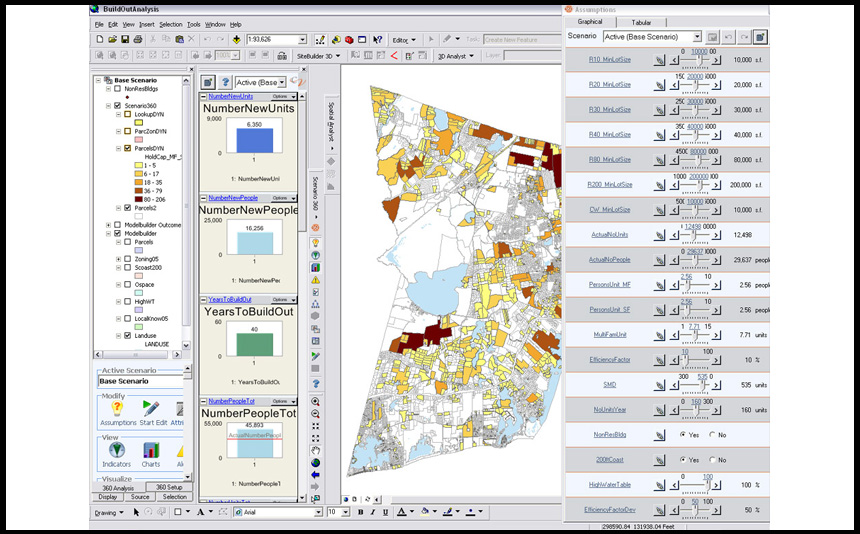Viewport: 860px width, 534px height.
Task: Click the Start Edit icon in Modify group
Action: 151,408
